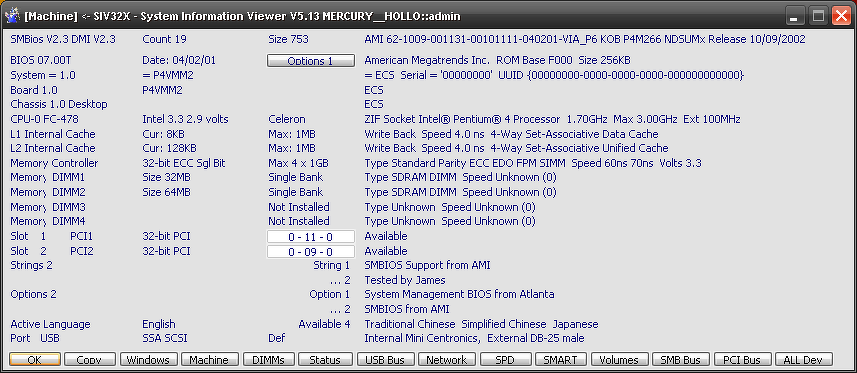This screenshot has height=373, width=857.
Task: Click the SIV application icon in title bar
Action: click(12, 16)
